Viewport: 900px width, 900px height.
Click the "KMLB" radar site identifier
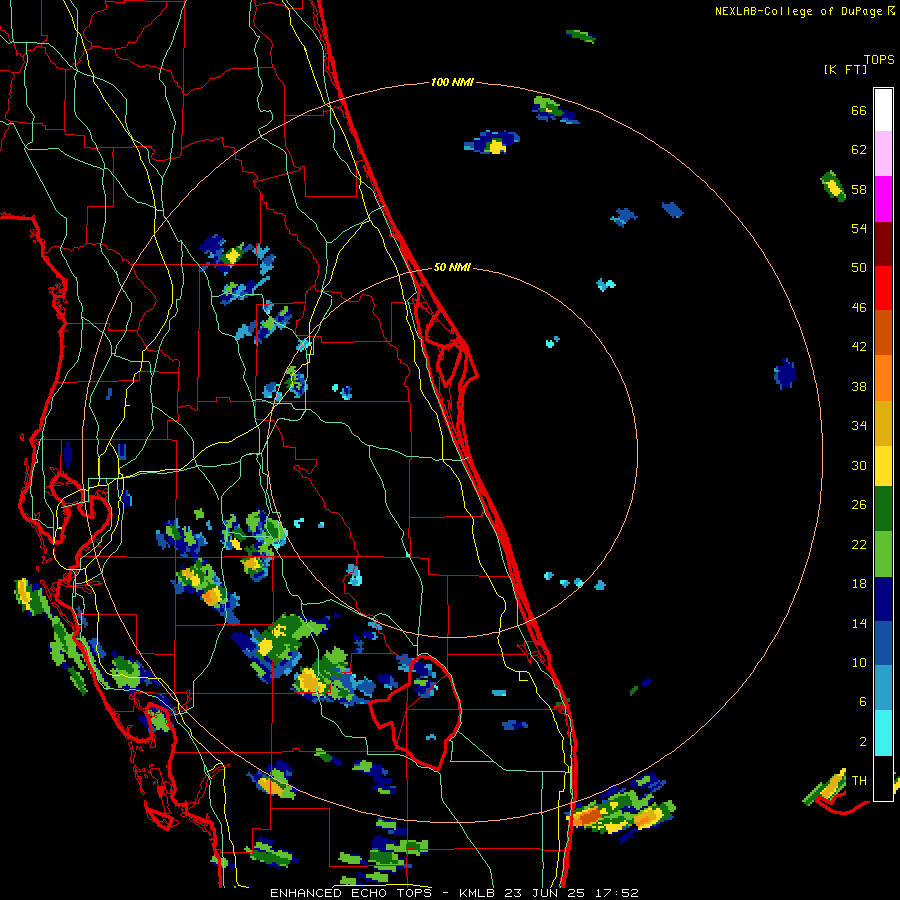(478, 893)
